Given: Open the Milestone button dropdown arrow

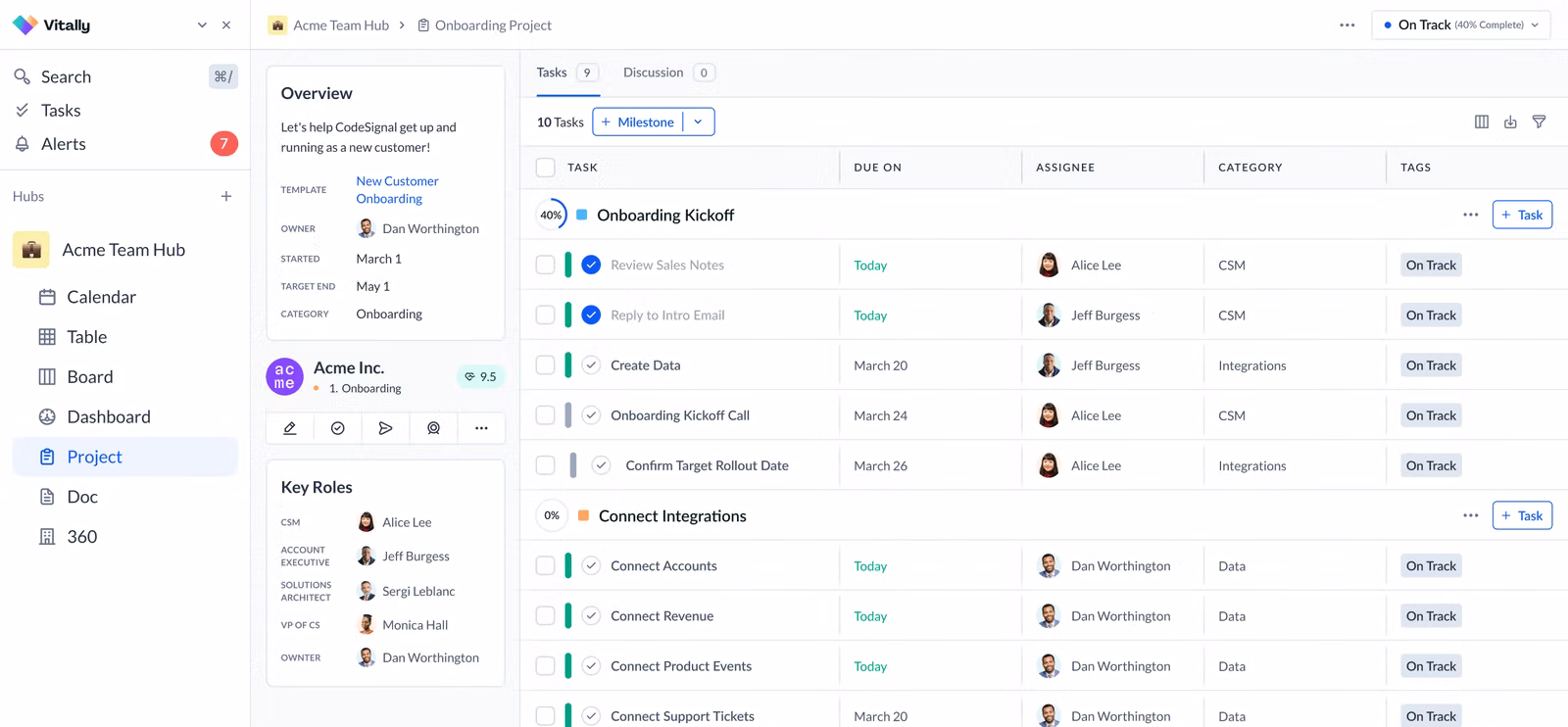Looking at the screenshot, I should tap(698, 121).
